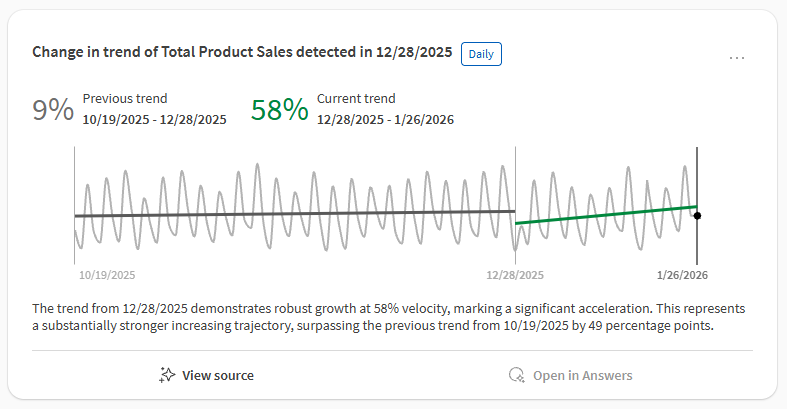Click the View source button label
This screenshot has height=409, width=787.
217,375
